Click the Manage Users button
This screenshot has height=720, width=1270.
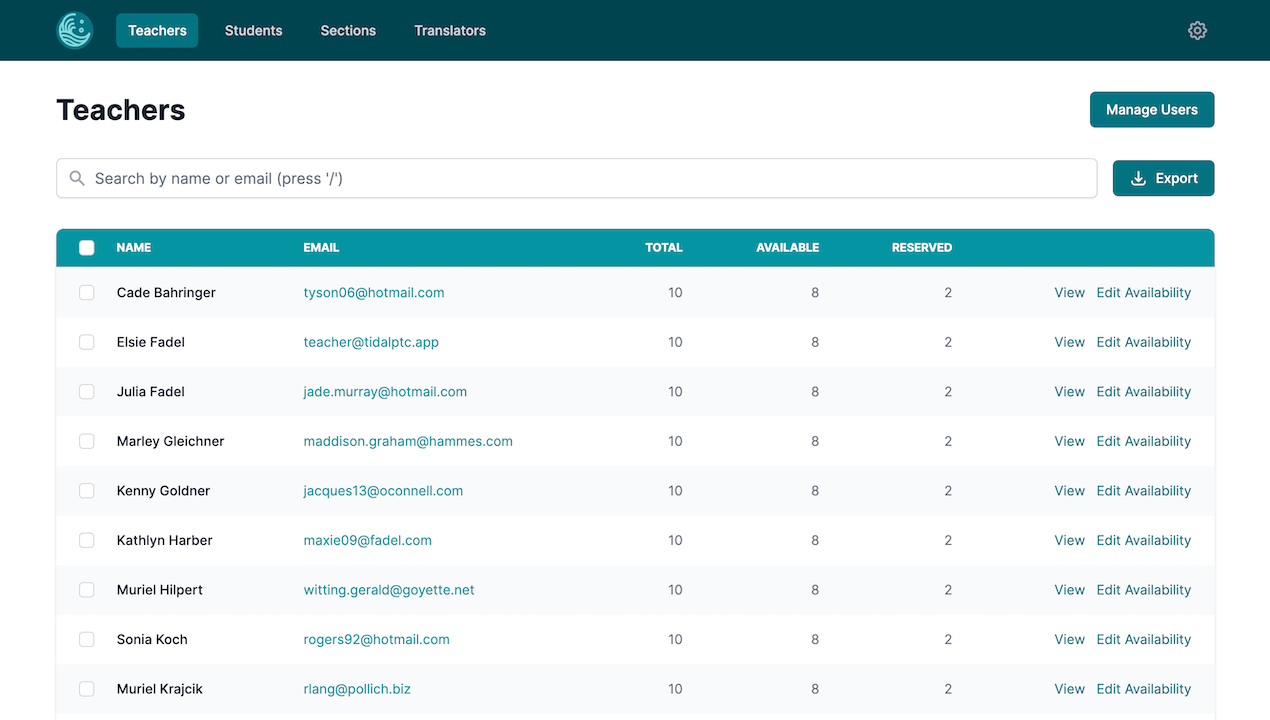1152,110
